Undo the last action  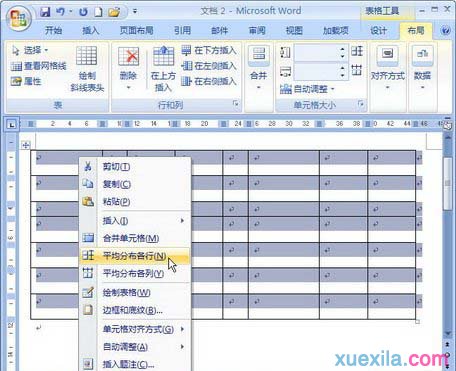[x=60, y=12]
